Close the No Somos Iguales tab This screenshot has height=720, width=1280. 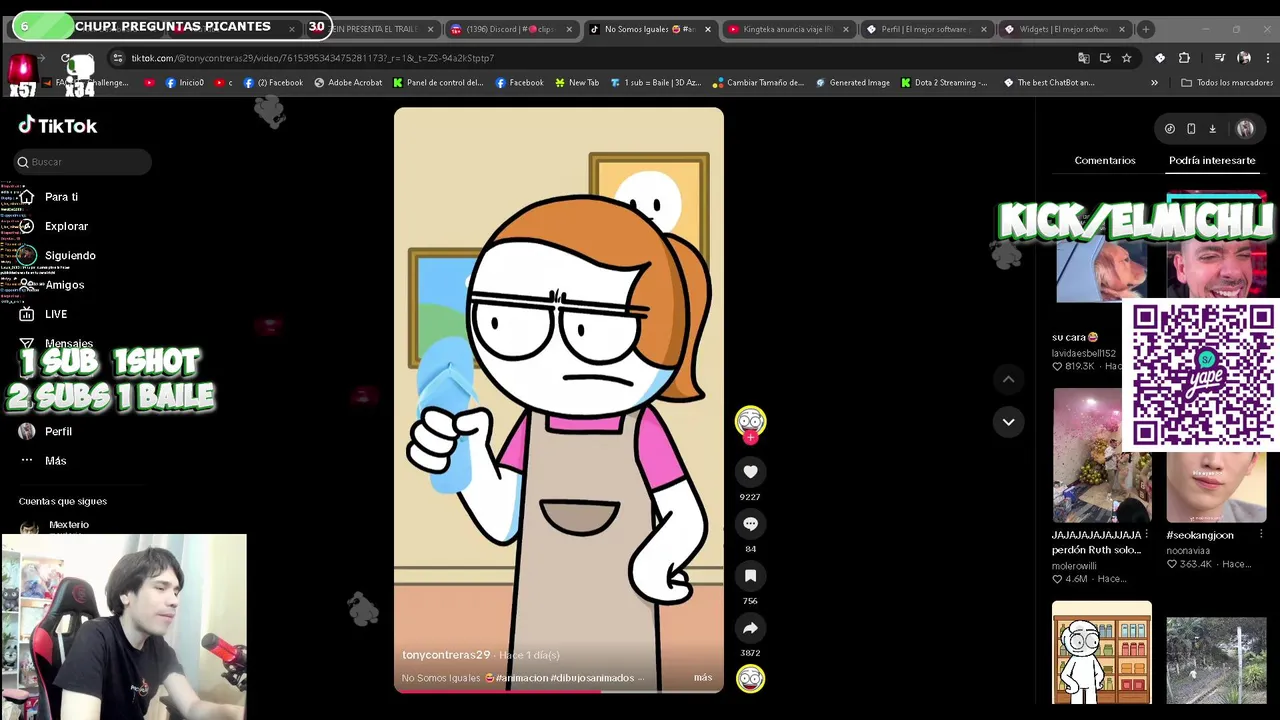click(x=708, y=29)
